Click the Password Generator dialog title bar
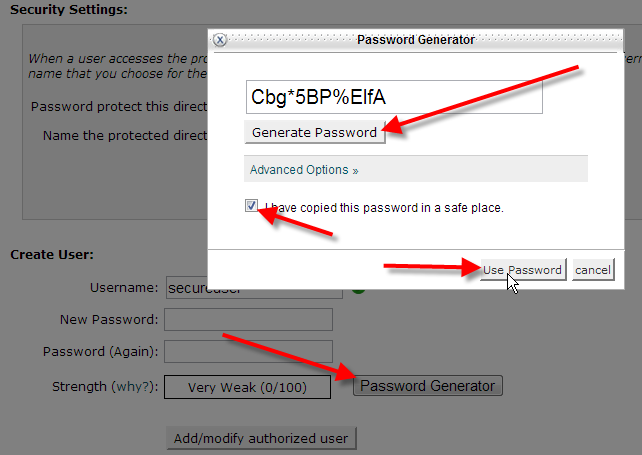This screenshot has height=455, width=642. 416,40
